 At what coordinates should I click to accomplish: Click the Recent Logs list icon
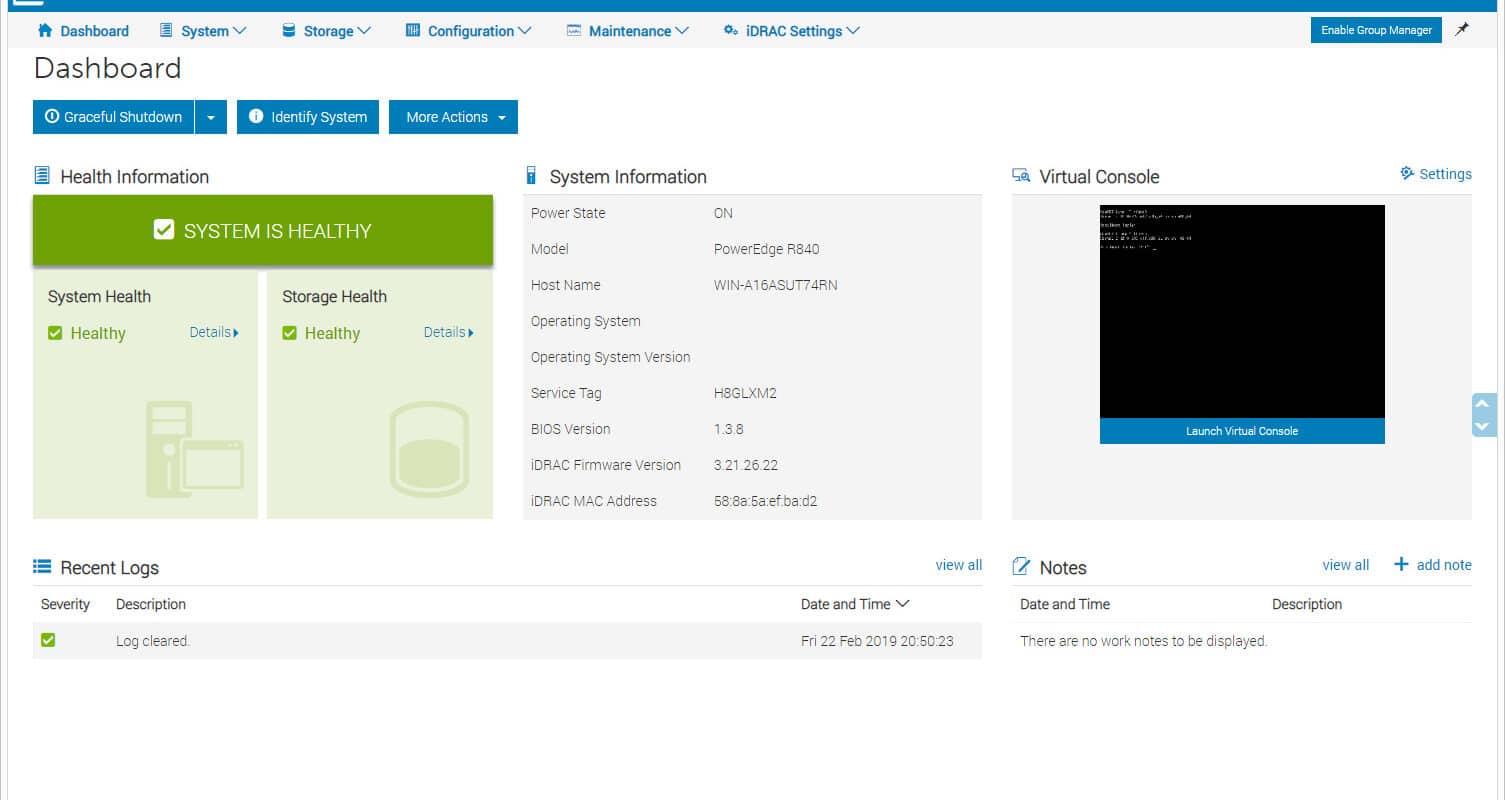tap(42, 567)
